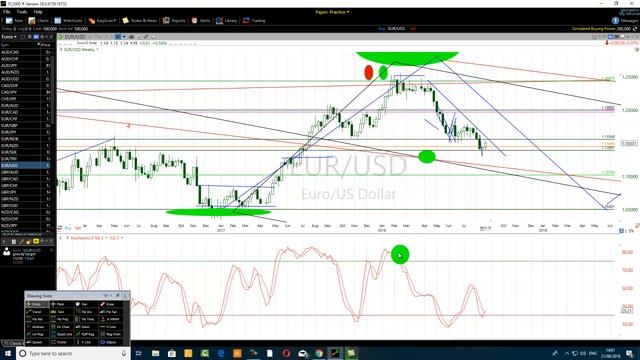
Task: Select the Speed lines drawing tool
Action: pyautogui.click(x=37, y=342)
